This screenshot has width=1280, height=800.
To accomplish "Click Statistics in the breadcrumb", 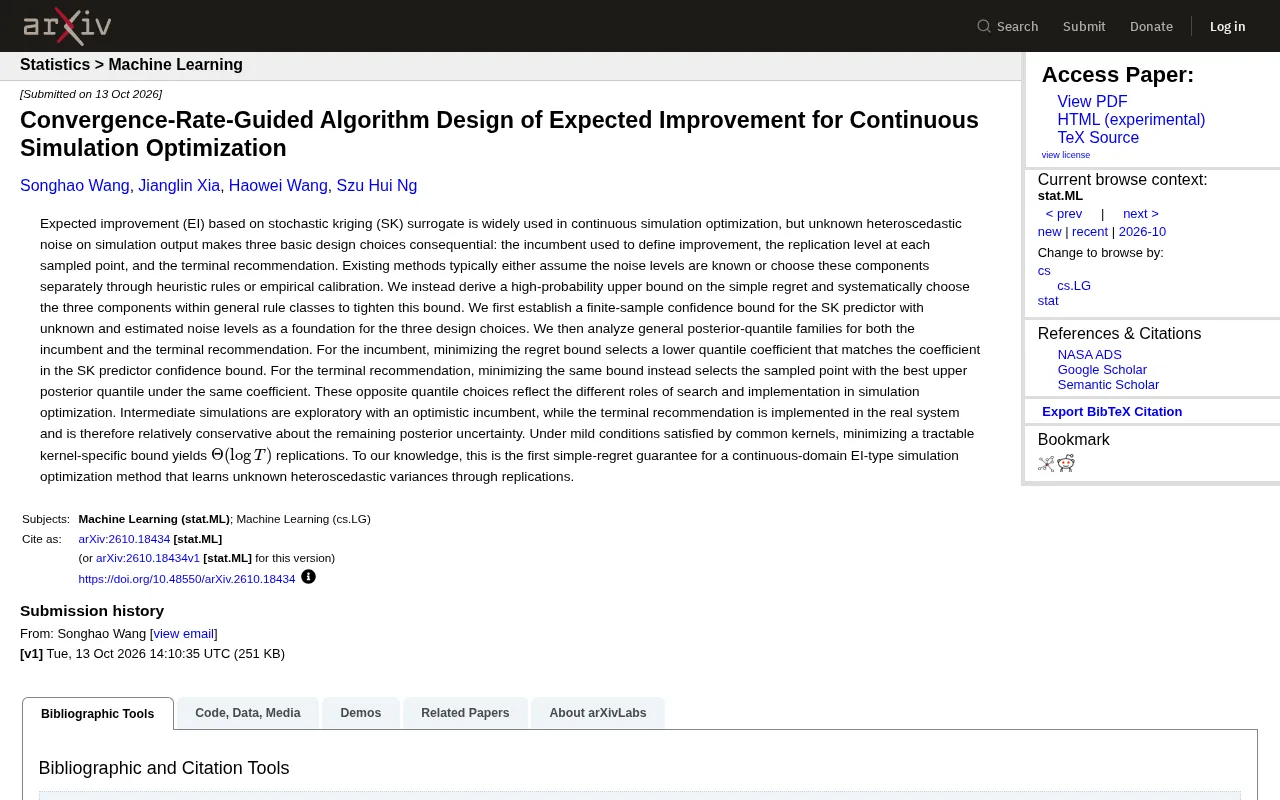I will point(55,65).
